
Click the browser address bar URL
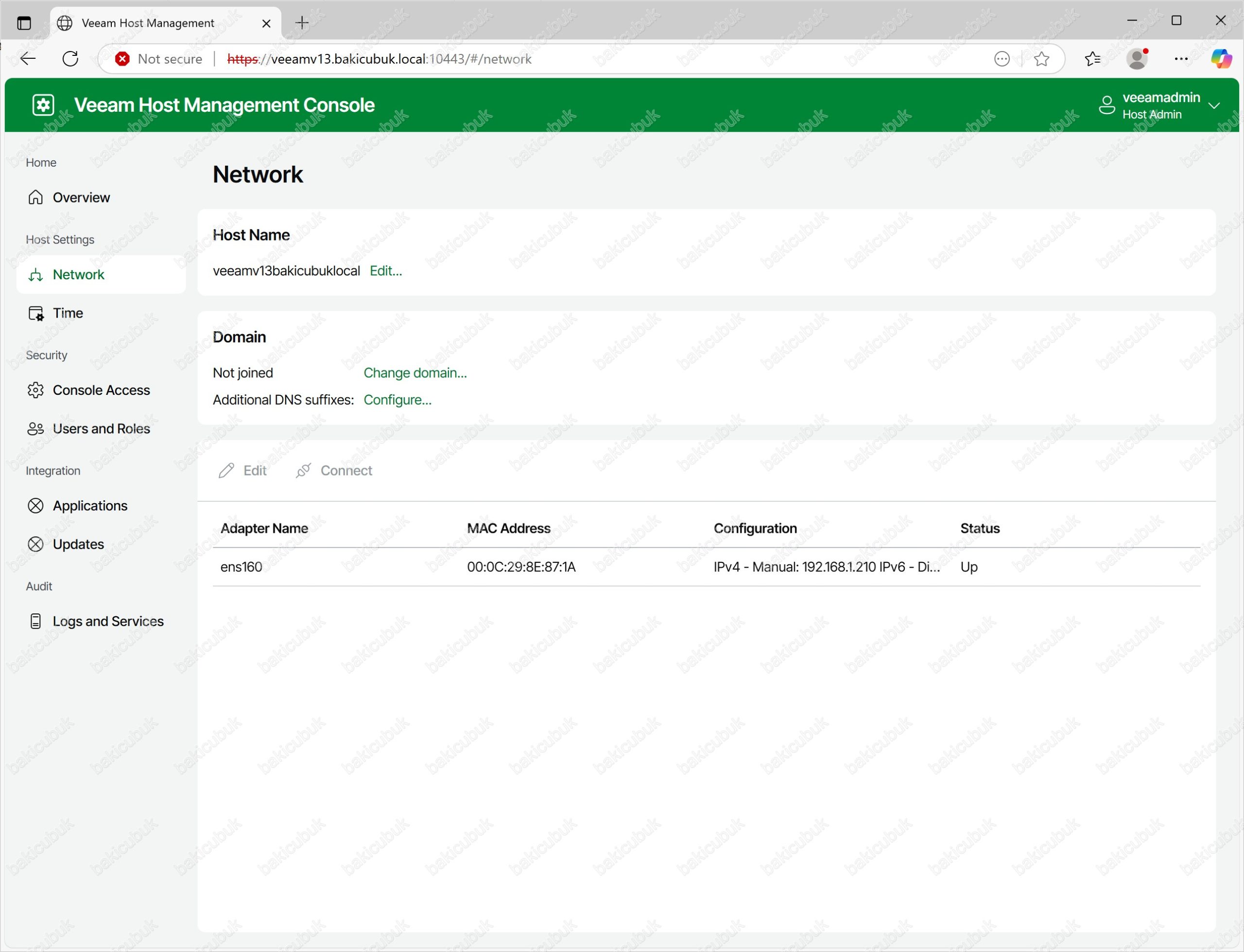(x=379, y=59)
